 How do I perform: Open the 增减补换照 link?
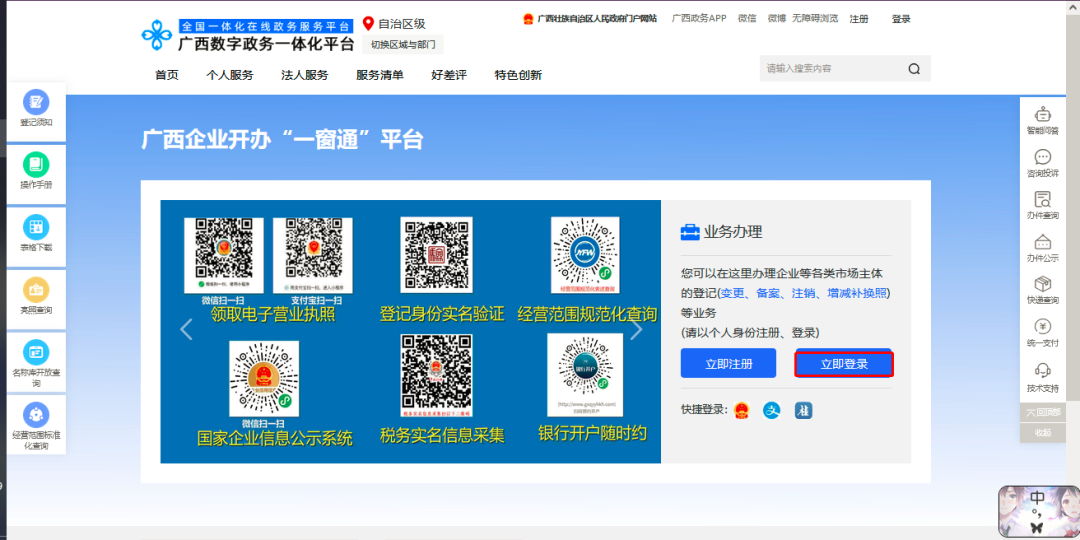coord(857,293)
